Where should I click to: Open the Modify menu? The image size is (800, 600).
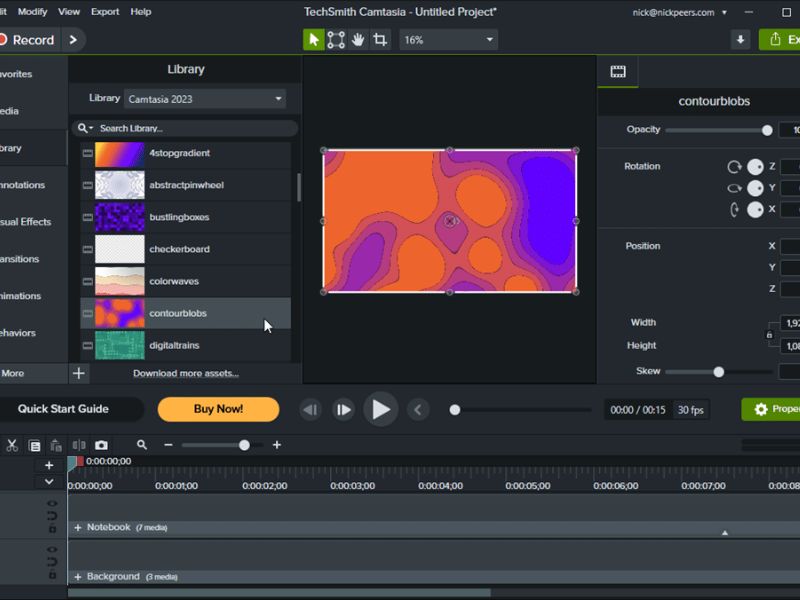(x=33, y=12)
